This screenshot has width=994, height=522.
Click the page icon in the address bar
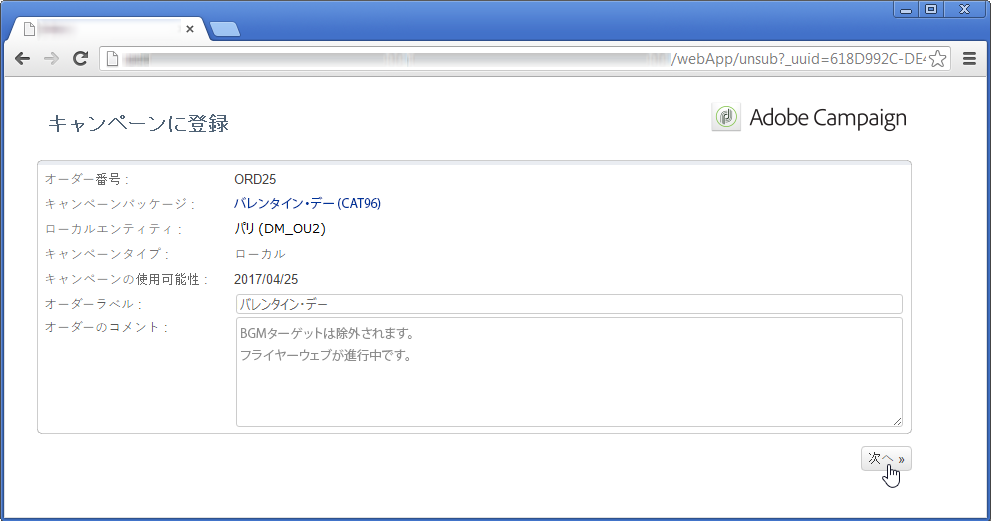click(112, 59)
